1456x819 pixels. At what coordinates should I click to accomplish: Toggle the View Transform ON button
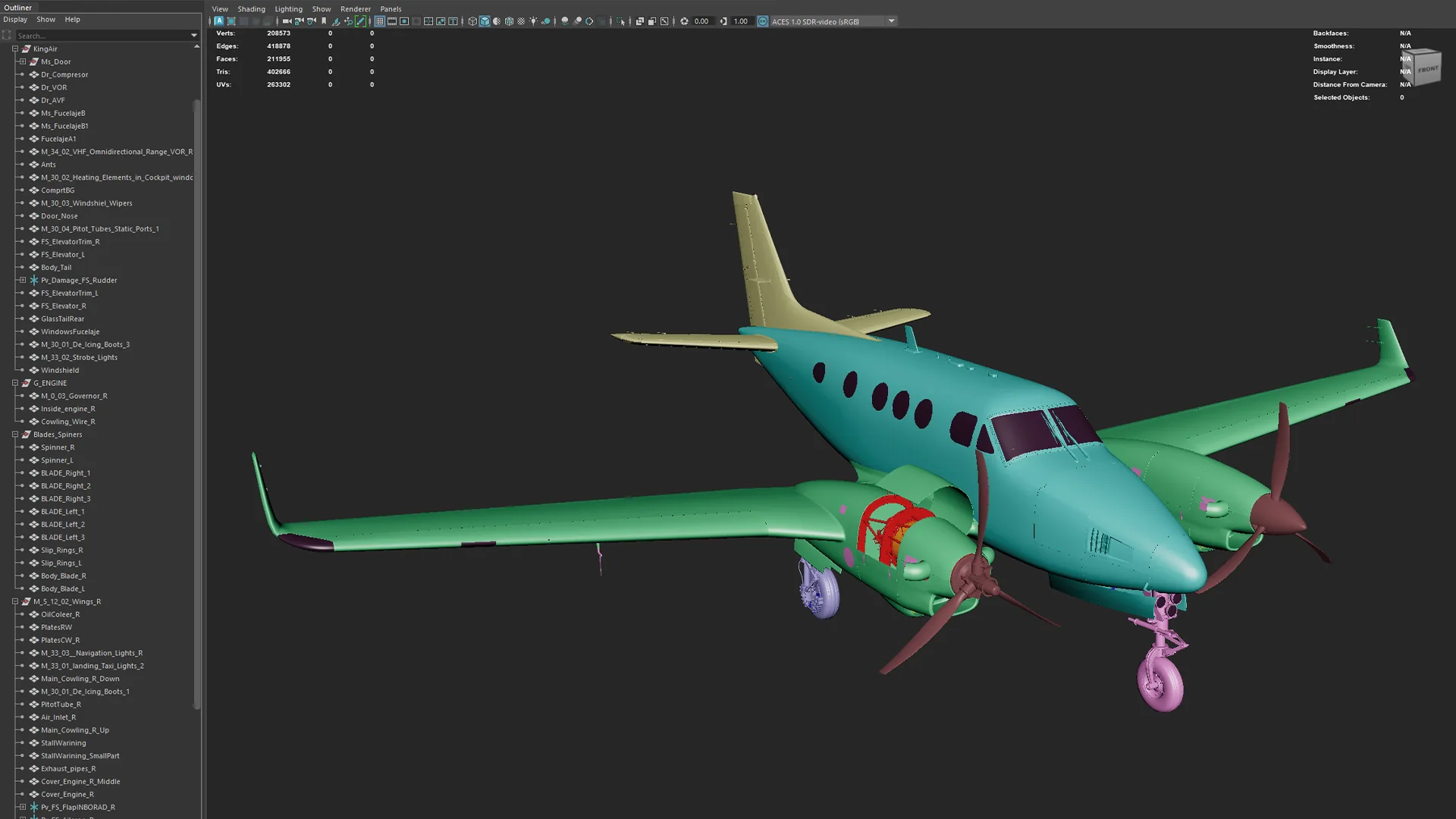click(x=762, y=21)
